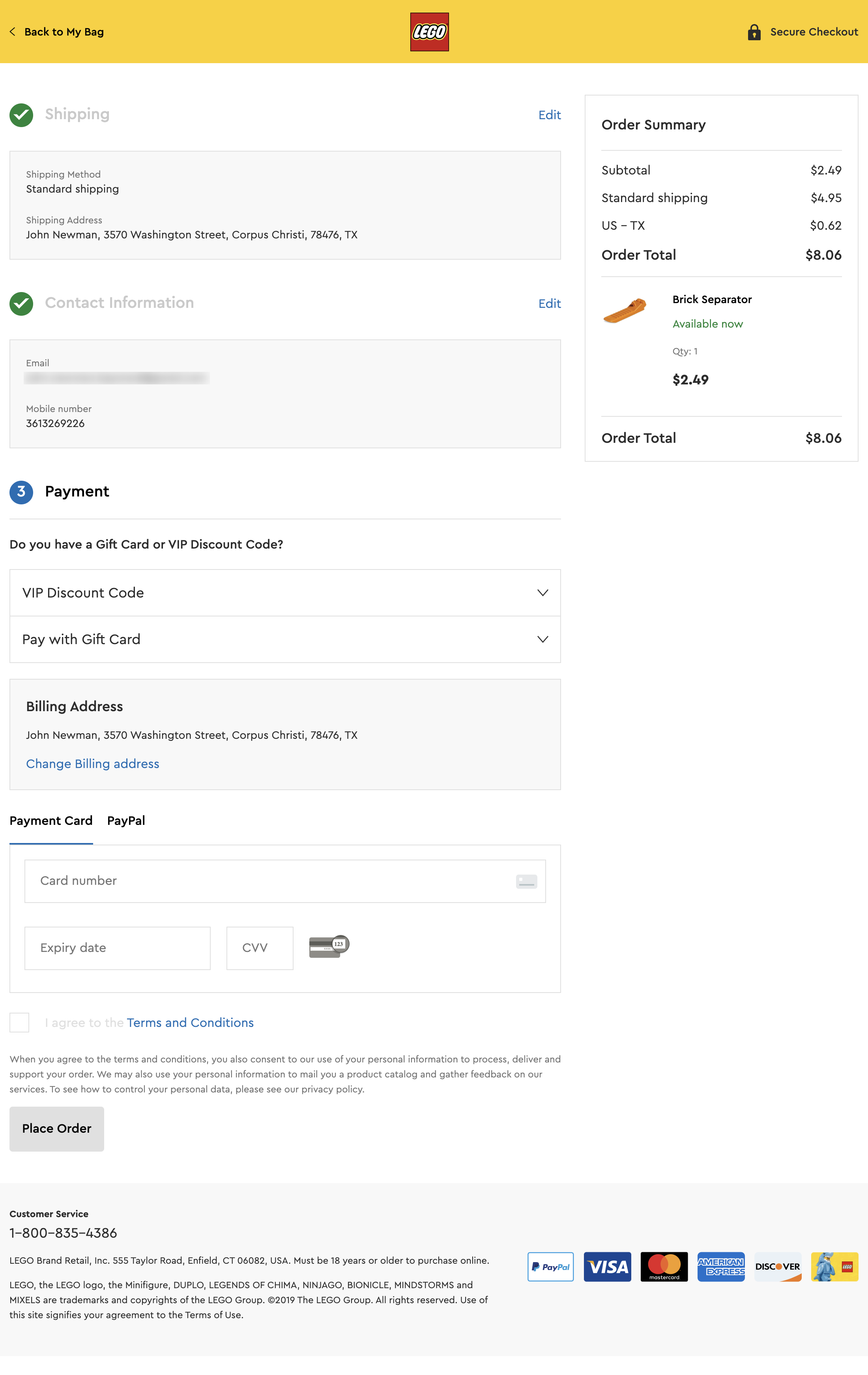Click the LEGO logo in the header
868x1375 pixels.
click(430, 32)
